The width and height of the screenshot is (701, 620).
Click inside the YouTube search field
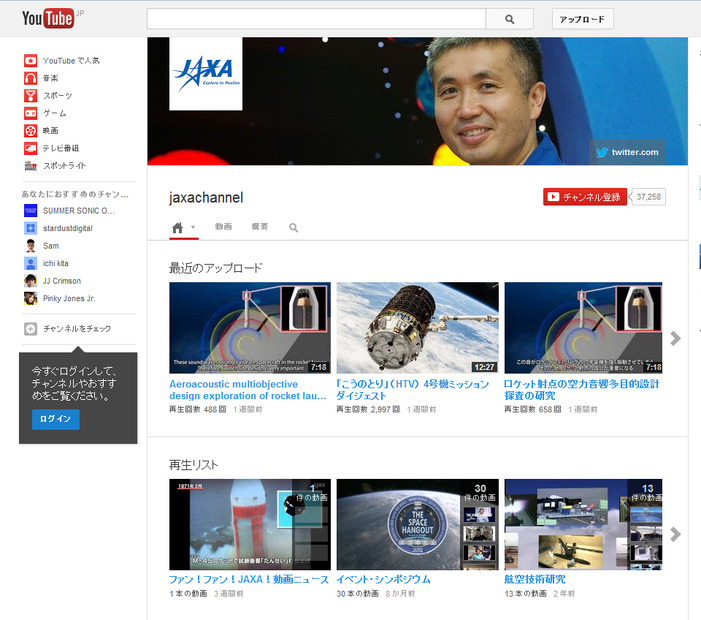click(316, 19)
